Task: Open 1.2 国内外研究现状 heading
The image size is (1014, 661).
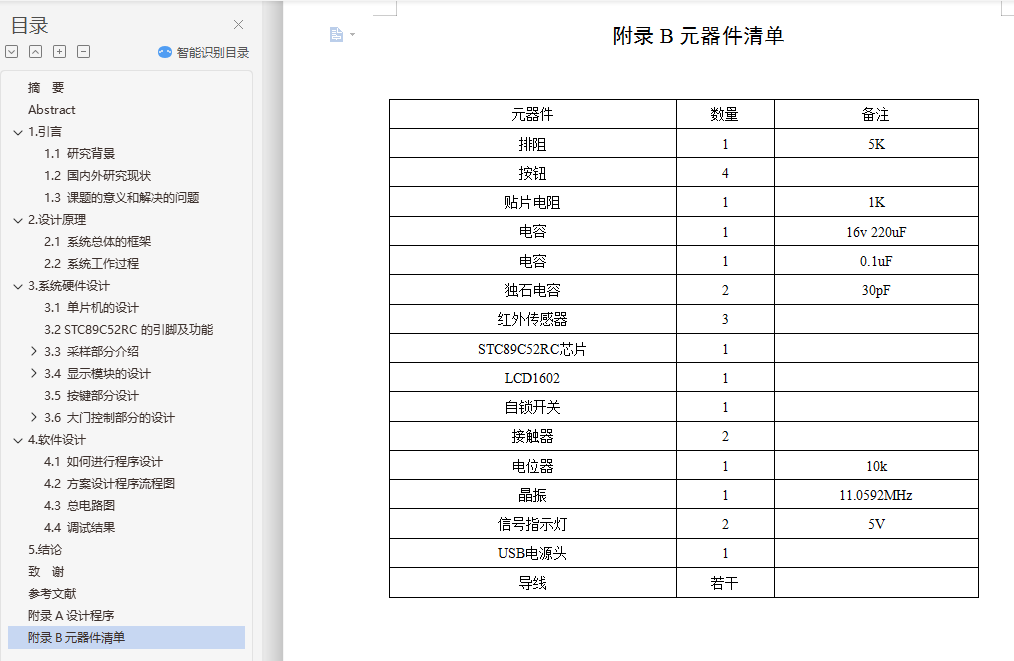Action: click(98, 175)
